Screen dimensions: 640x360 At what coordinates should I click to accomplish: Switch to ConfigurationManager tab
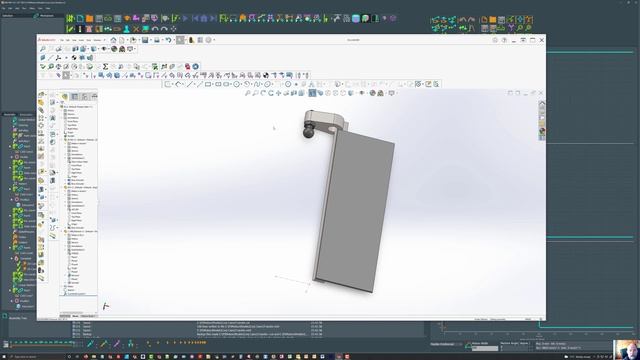pyautogui.click(x=84, y=96)
